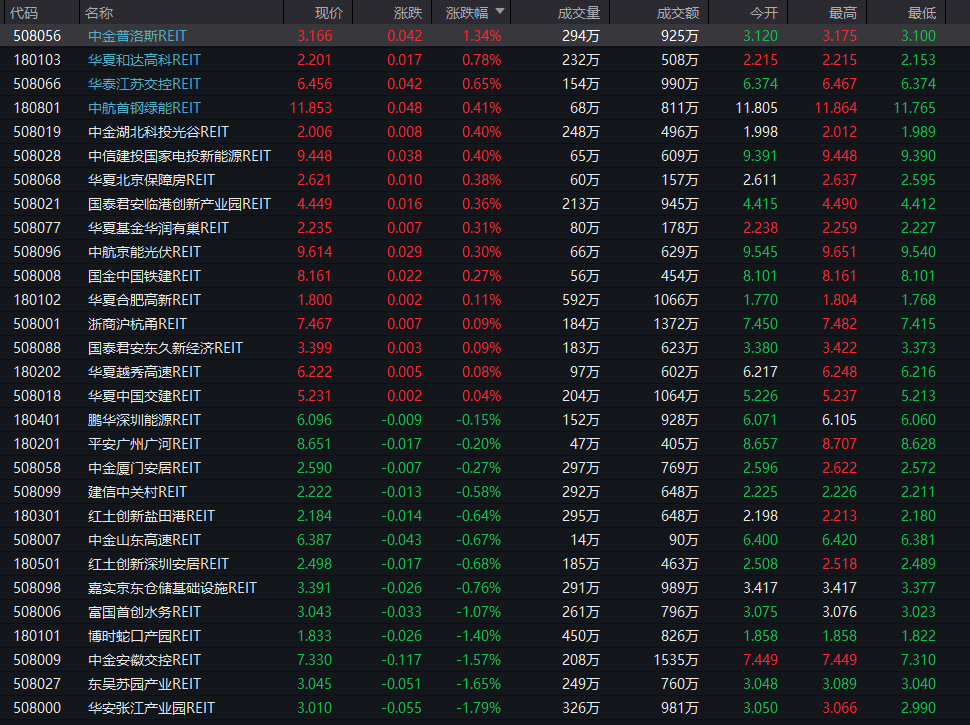970x725 pixels.
Task: Select 中信建投国家电投新能源REIT name
Action: pyautogui.click(x=179, y=156)
